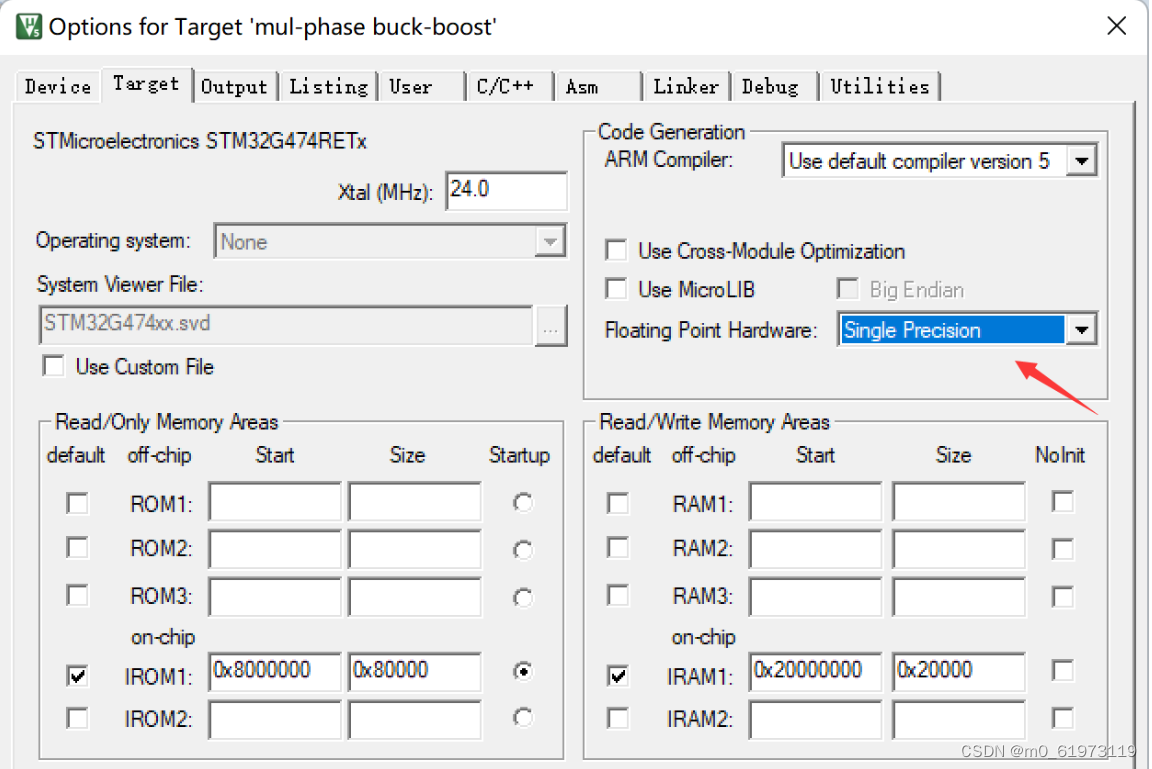Toggle the Big Endian checkbox

point(848,289)
